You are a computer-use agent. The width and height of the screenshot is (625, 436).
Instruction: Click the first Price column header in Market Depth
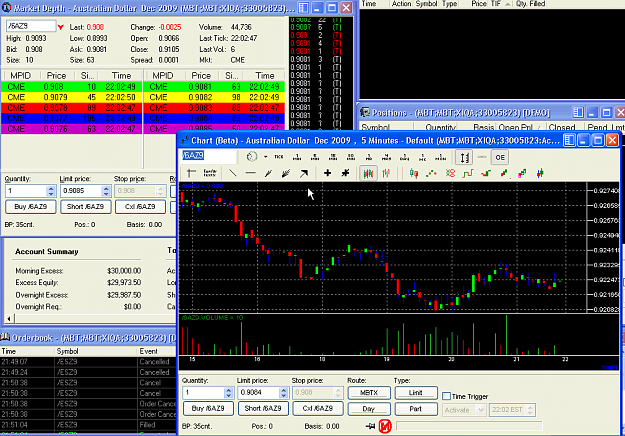click(x=56, y=75)
